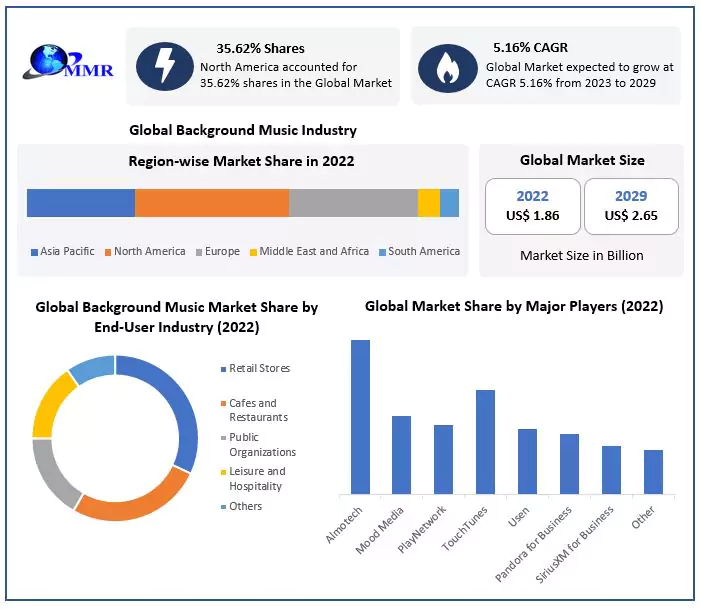Click the Cafes and Restaurants legend item

pos(258,410)
